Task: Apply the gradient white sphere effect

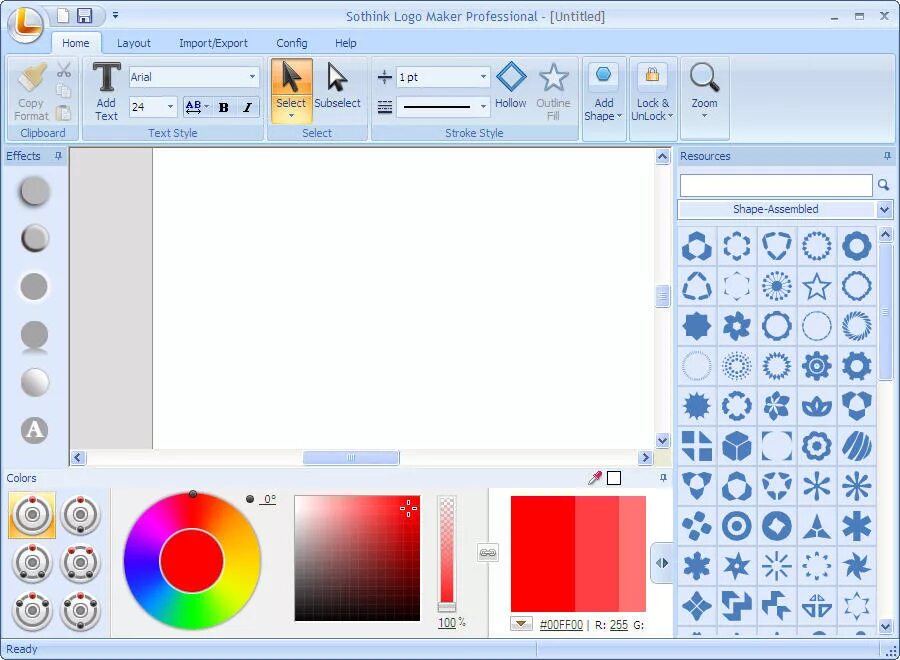Action: [34, 382]
